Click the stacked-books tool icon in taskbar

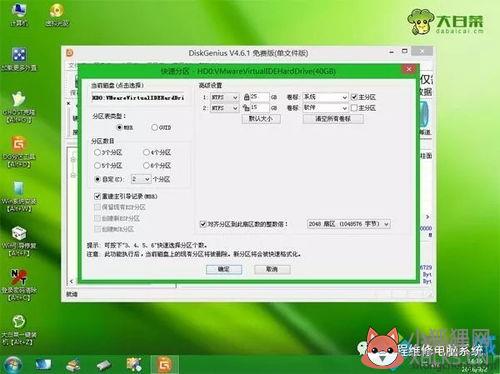[73, 365]
